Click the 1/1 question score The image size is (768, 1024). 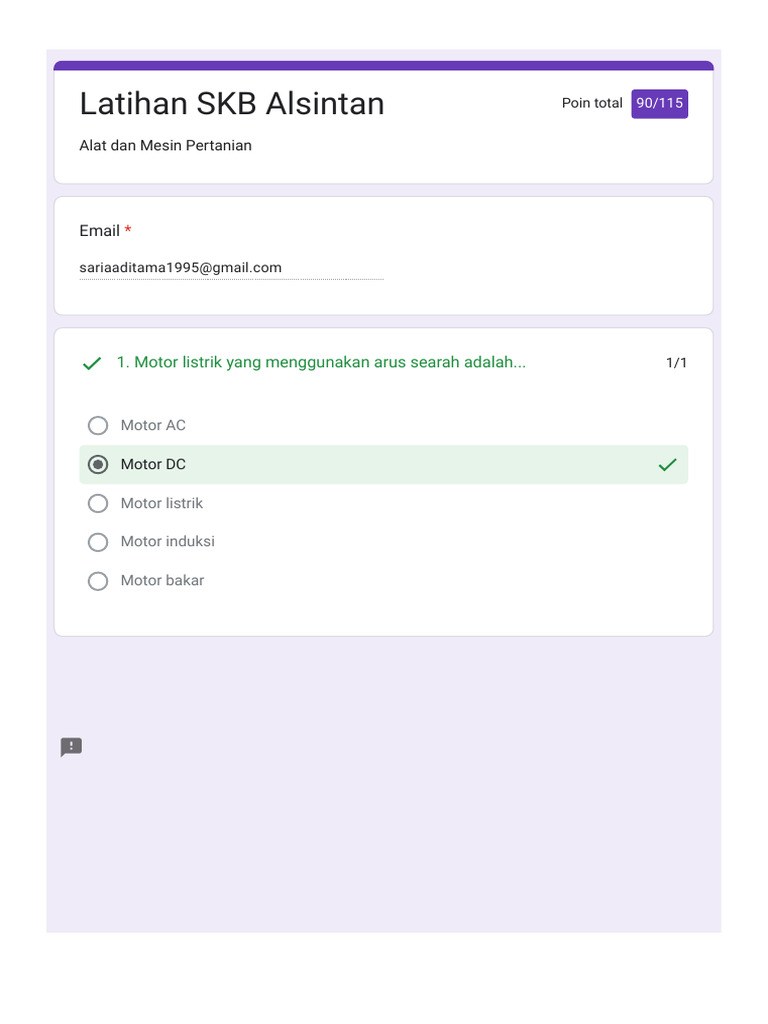tap(676, 362)
